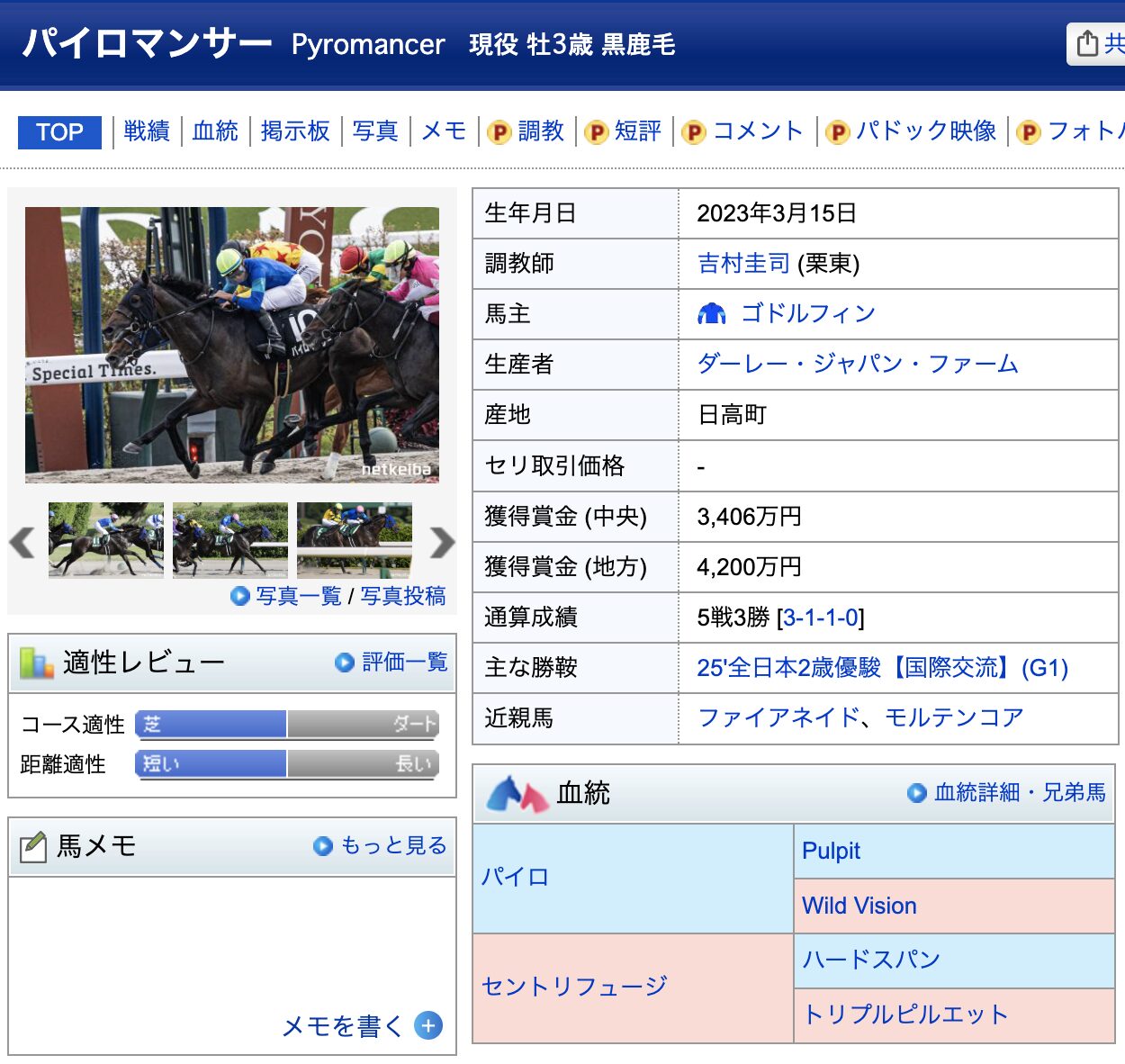1125x1064 pixels.
Task: Click the メモを書く link
Action: [343, 1026]
